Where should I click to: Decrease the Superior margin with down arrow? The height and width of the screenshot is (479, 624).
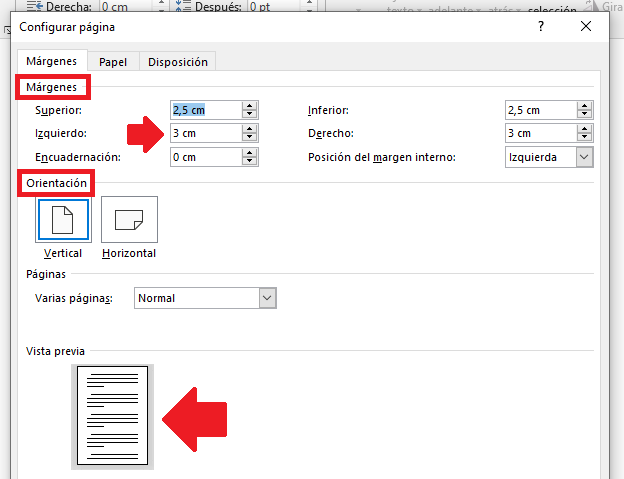pyautogui.click(x=250, y=114)
